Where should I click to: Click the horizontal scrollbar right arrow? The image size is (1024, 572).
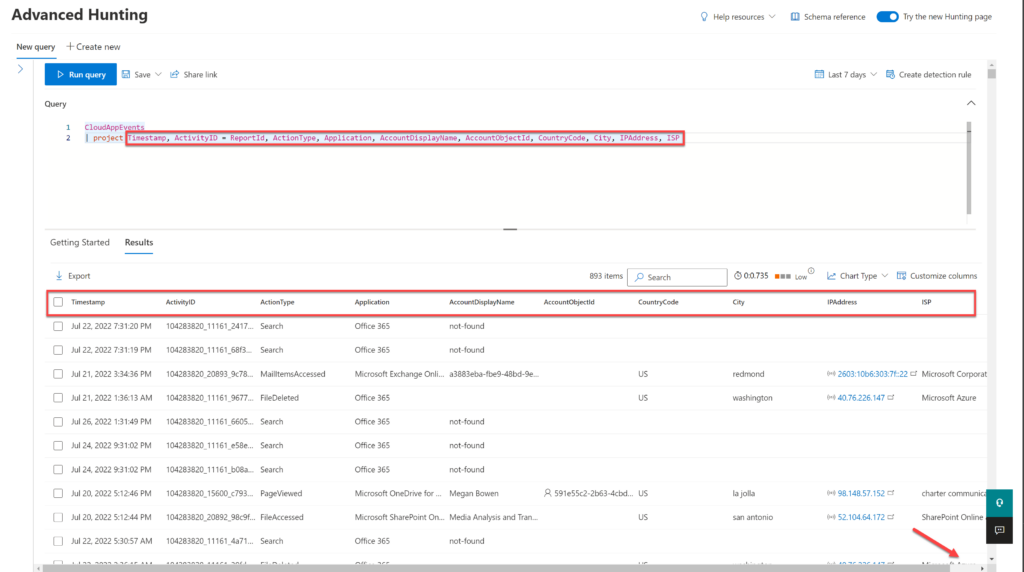[x=982, y=569]
